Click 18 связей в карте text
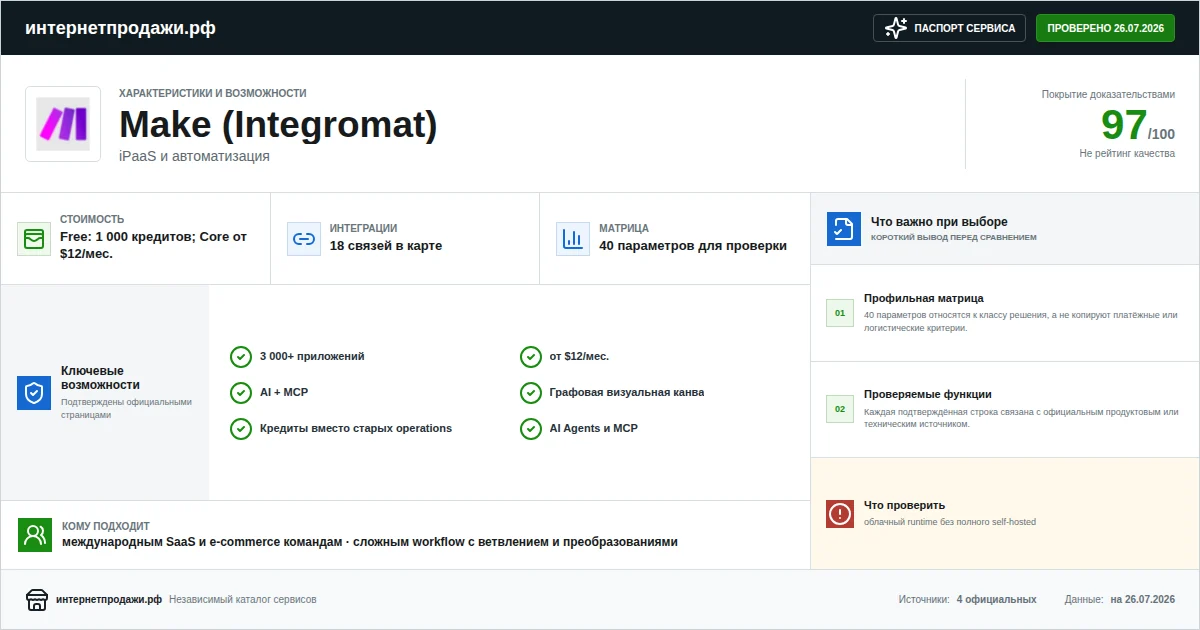Viewport: 1200px width, 630px height. [386, 246]
